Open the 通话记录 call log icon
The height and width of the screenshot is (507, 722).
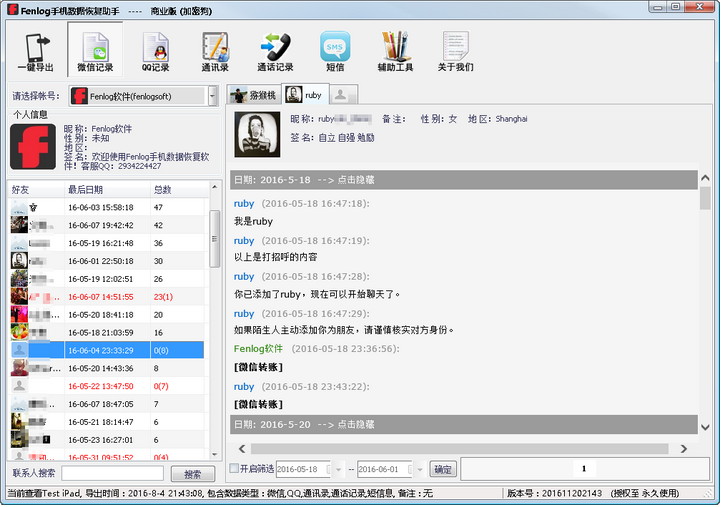(275, 50)
